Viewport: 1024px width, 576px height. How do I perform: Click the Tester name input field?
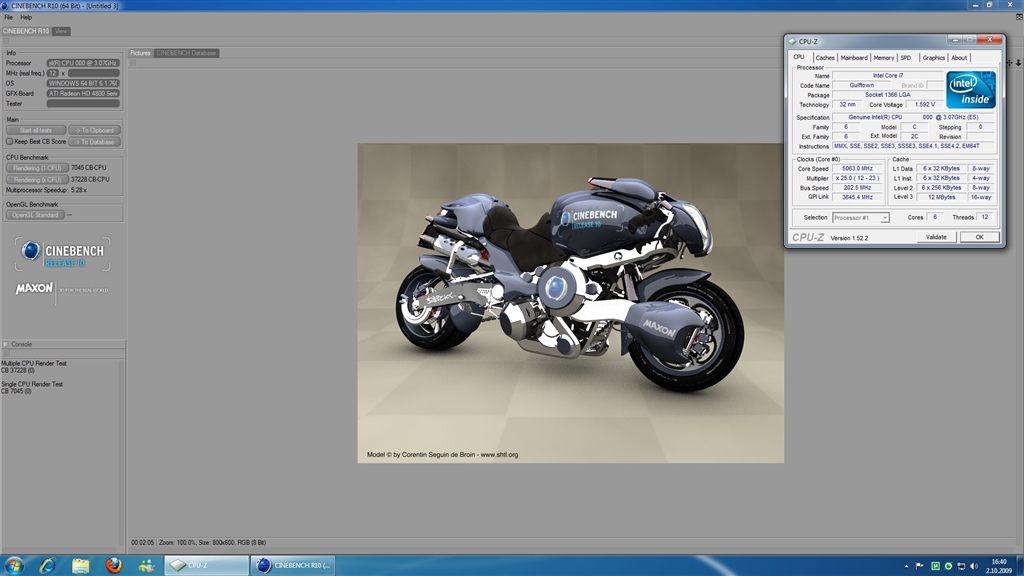click(x=83, y=103)
